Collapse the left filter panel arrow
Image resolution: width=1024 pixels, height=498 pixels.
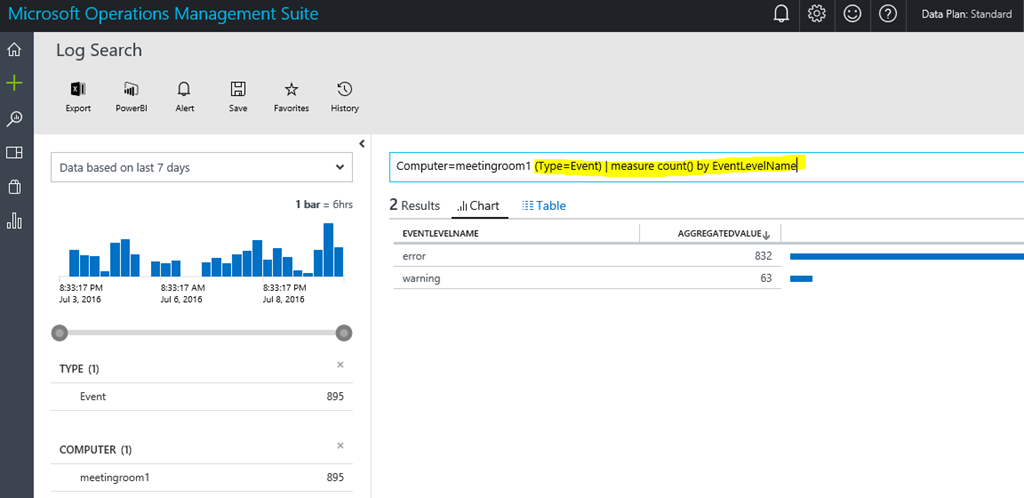pyautogui.click(x=361, y=143)
